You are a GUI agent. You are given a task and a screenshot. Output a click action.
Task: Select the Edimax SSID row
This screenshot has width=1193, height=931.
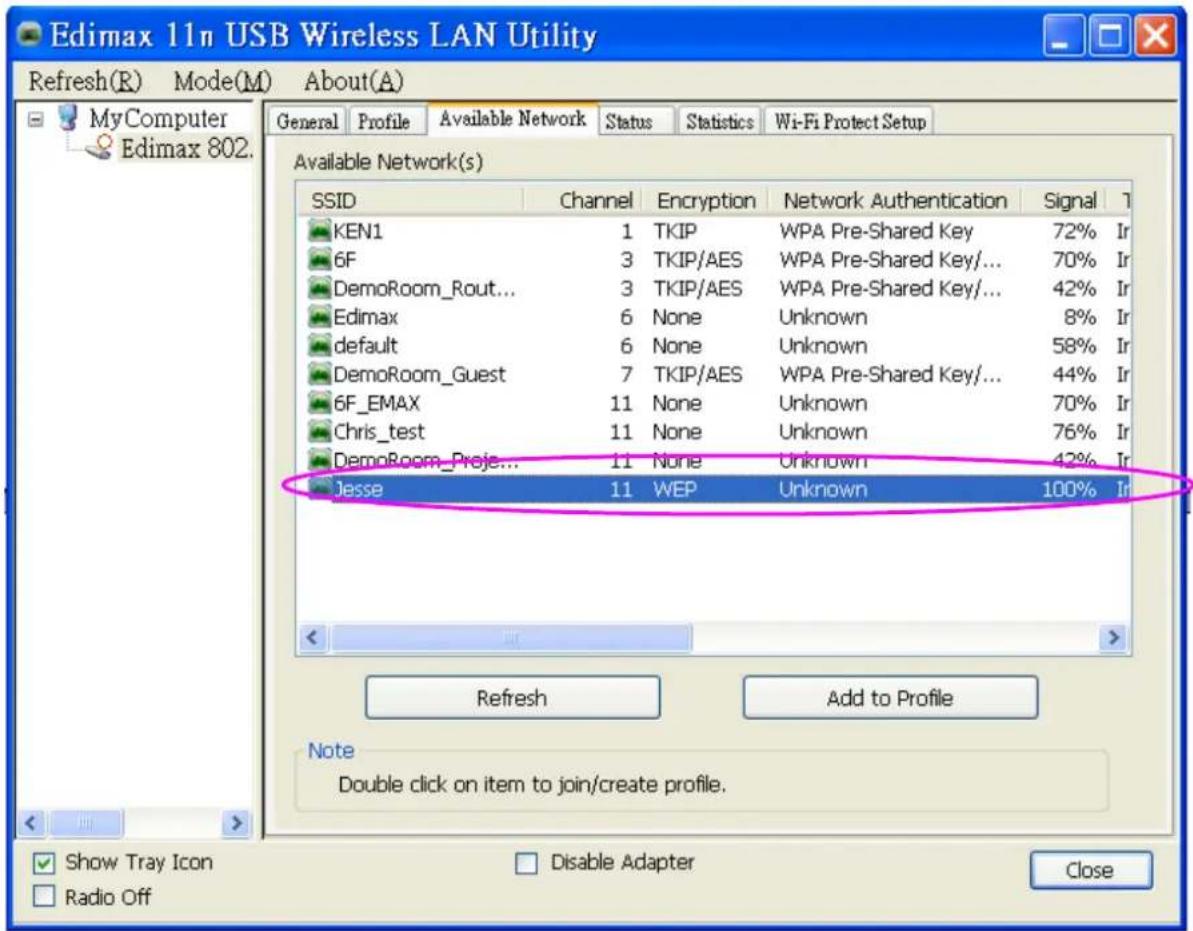(x=714, y=316)
